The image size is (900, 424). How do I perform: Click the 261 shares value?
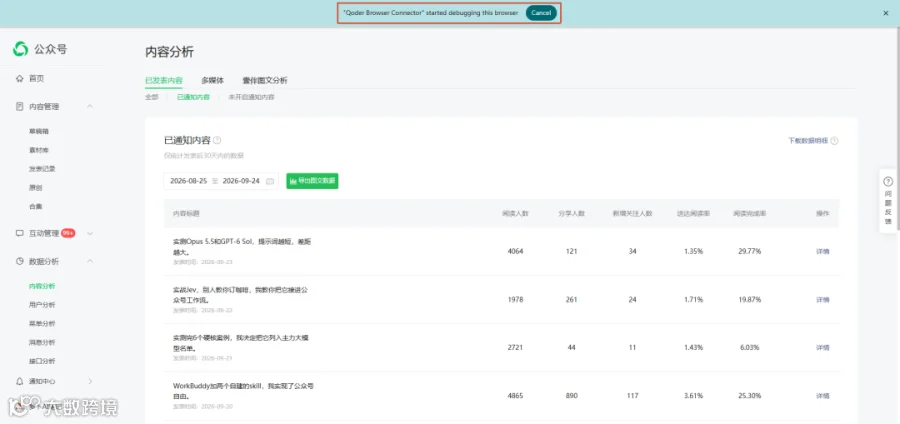(572, 299)
